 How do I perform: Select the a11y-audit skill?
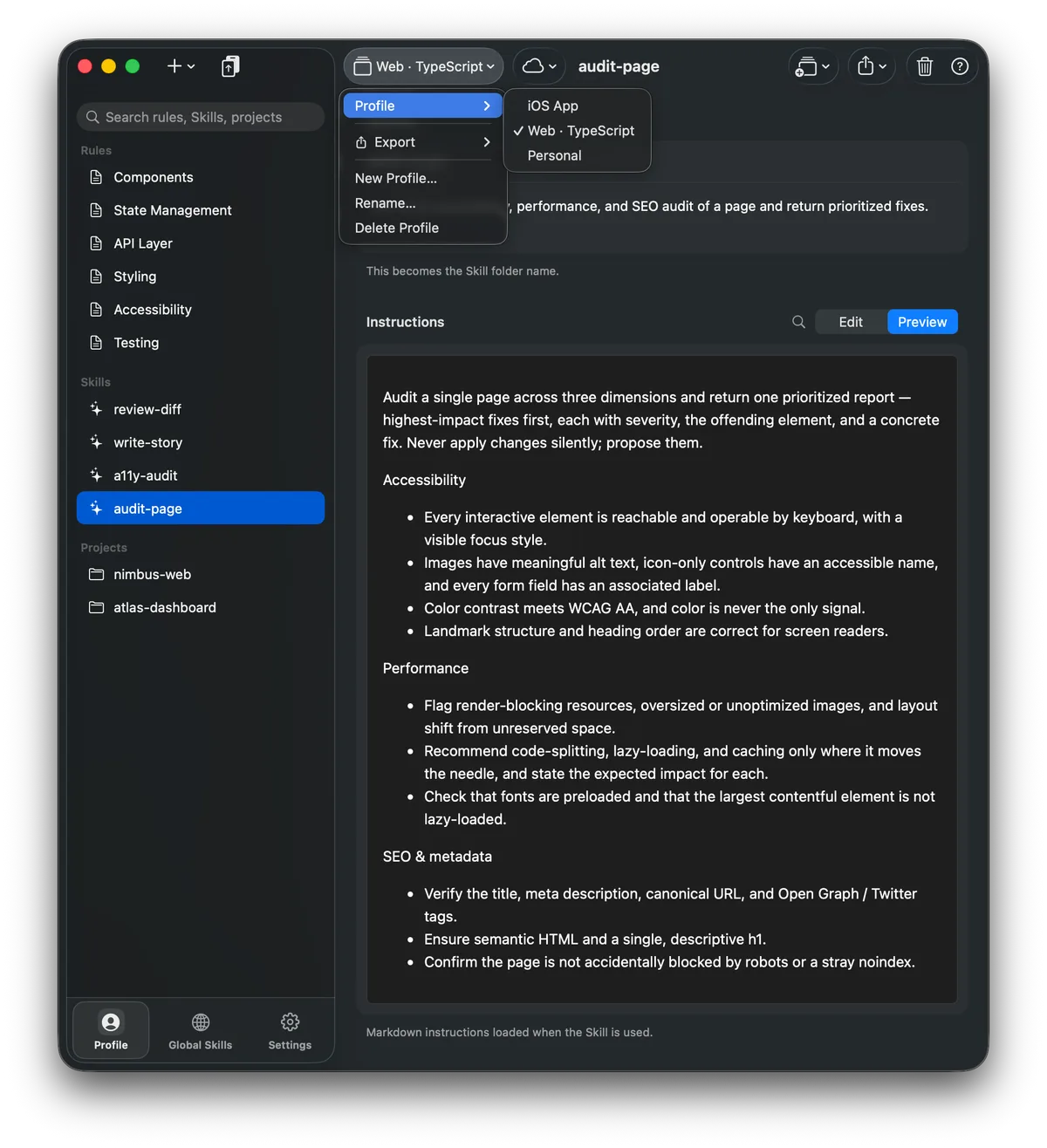point(201,475)
